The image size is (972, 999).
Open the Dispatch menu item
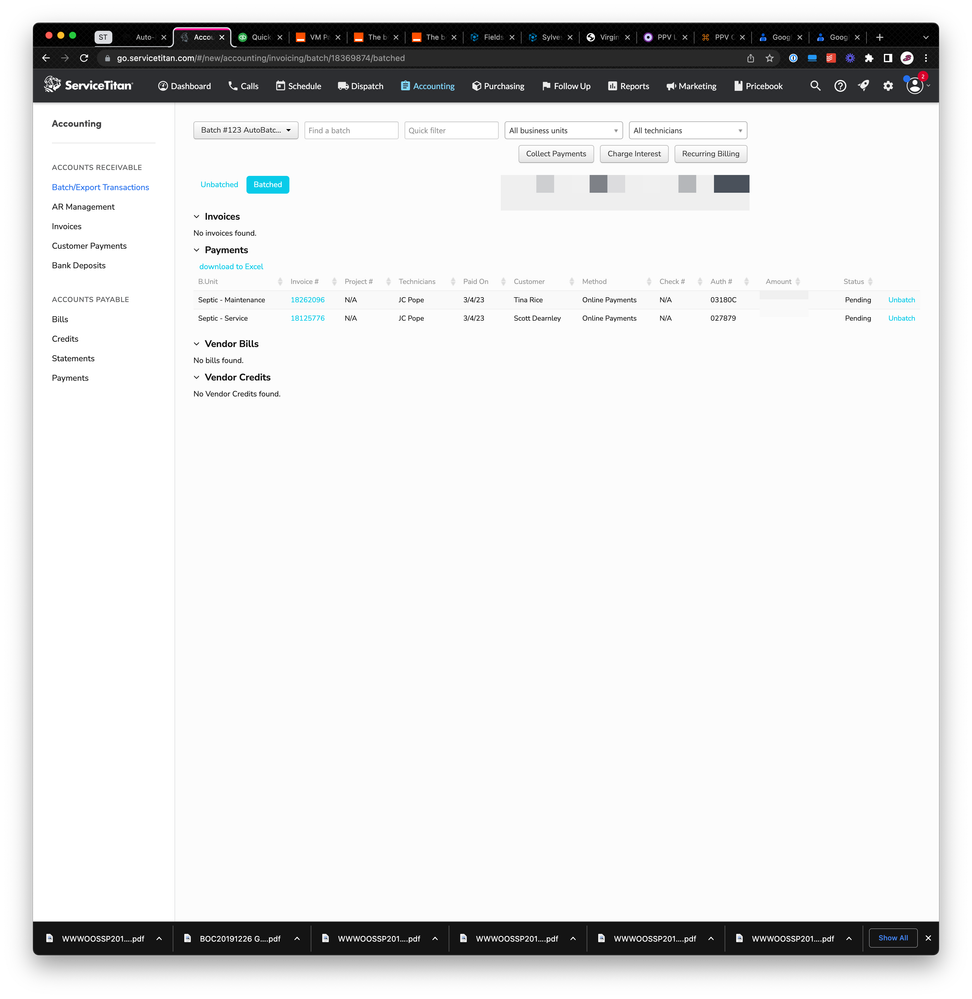click(x=361, y=86)
